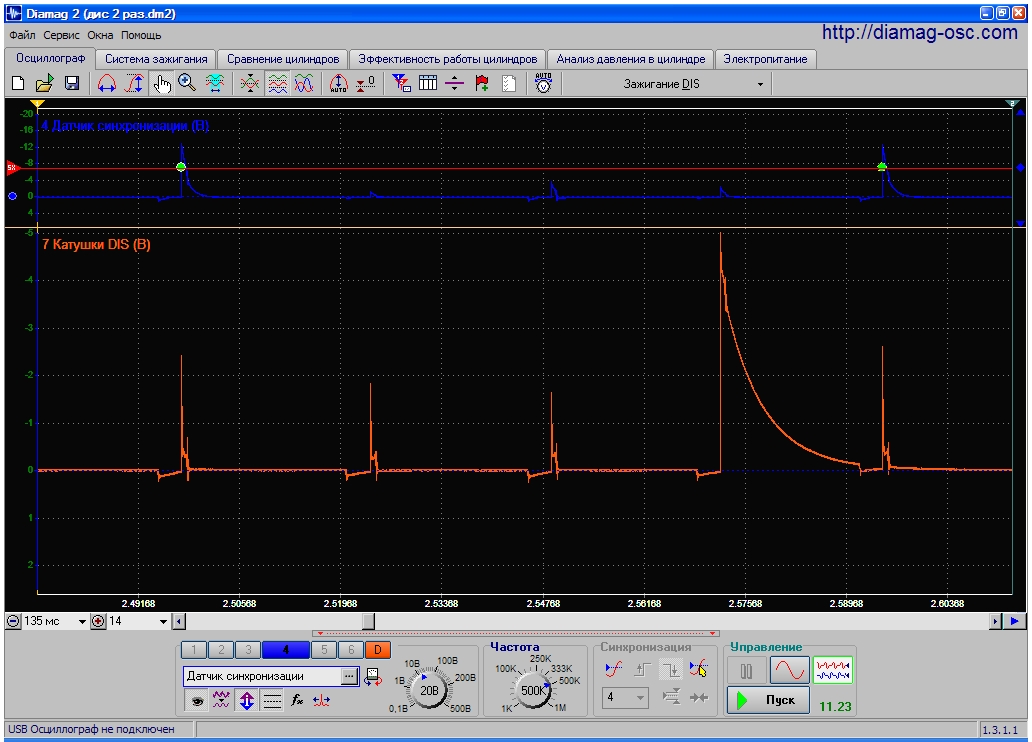Open sensor list via ellipsis button
This screenshot has height=742, width=1032.
[x=349, y=676]
